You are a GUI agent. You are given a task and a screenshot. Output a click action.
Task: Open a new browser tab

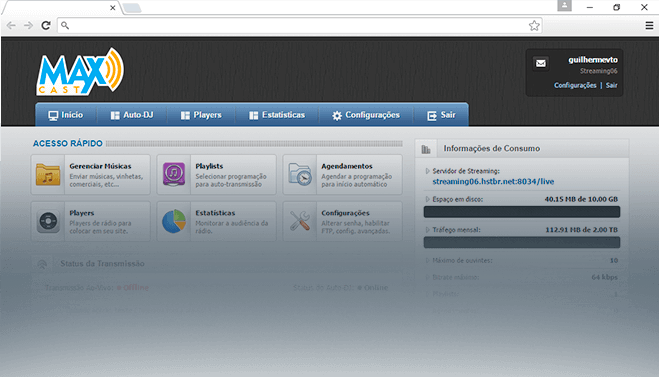132,8
